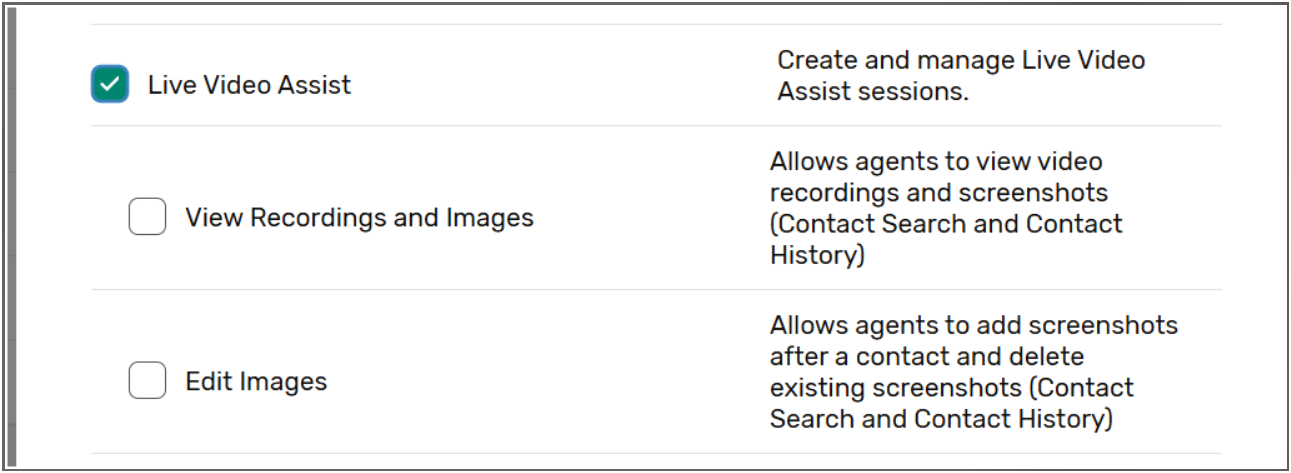
Task: Click the word 'Images' in the View Recordings label
Action: tap(490, 217)
